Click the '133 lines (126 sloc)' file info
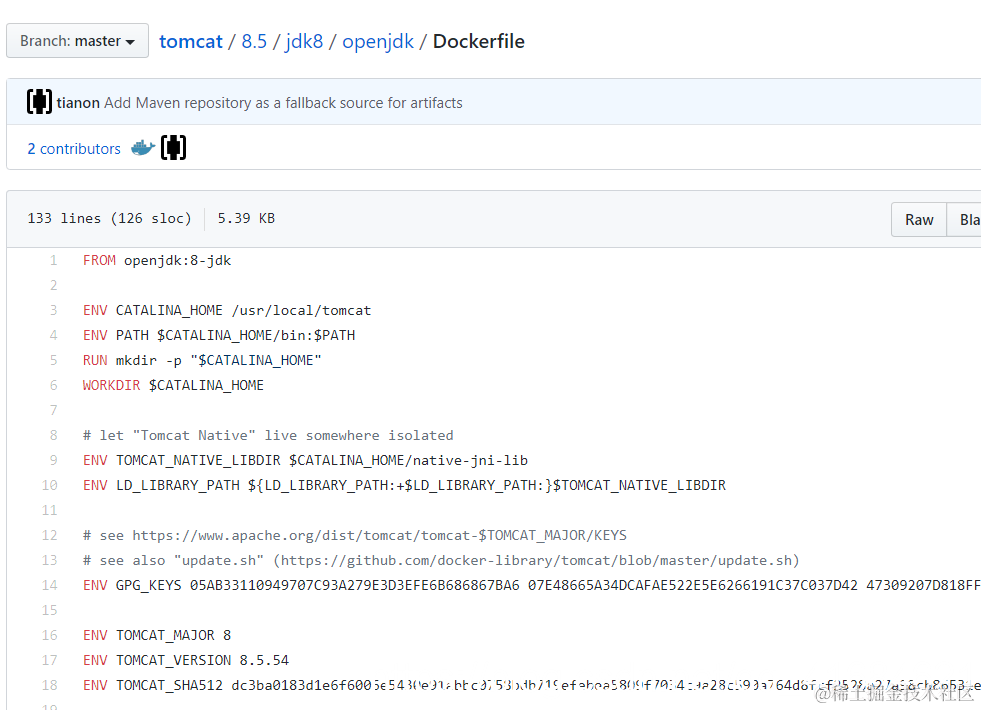The width and height of the screenshot is (981, 710). [x=109, y=218]
